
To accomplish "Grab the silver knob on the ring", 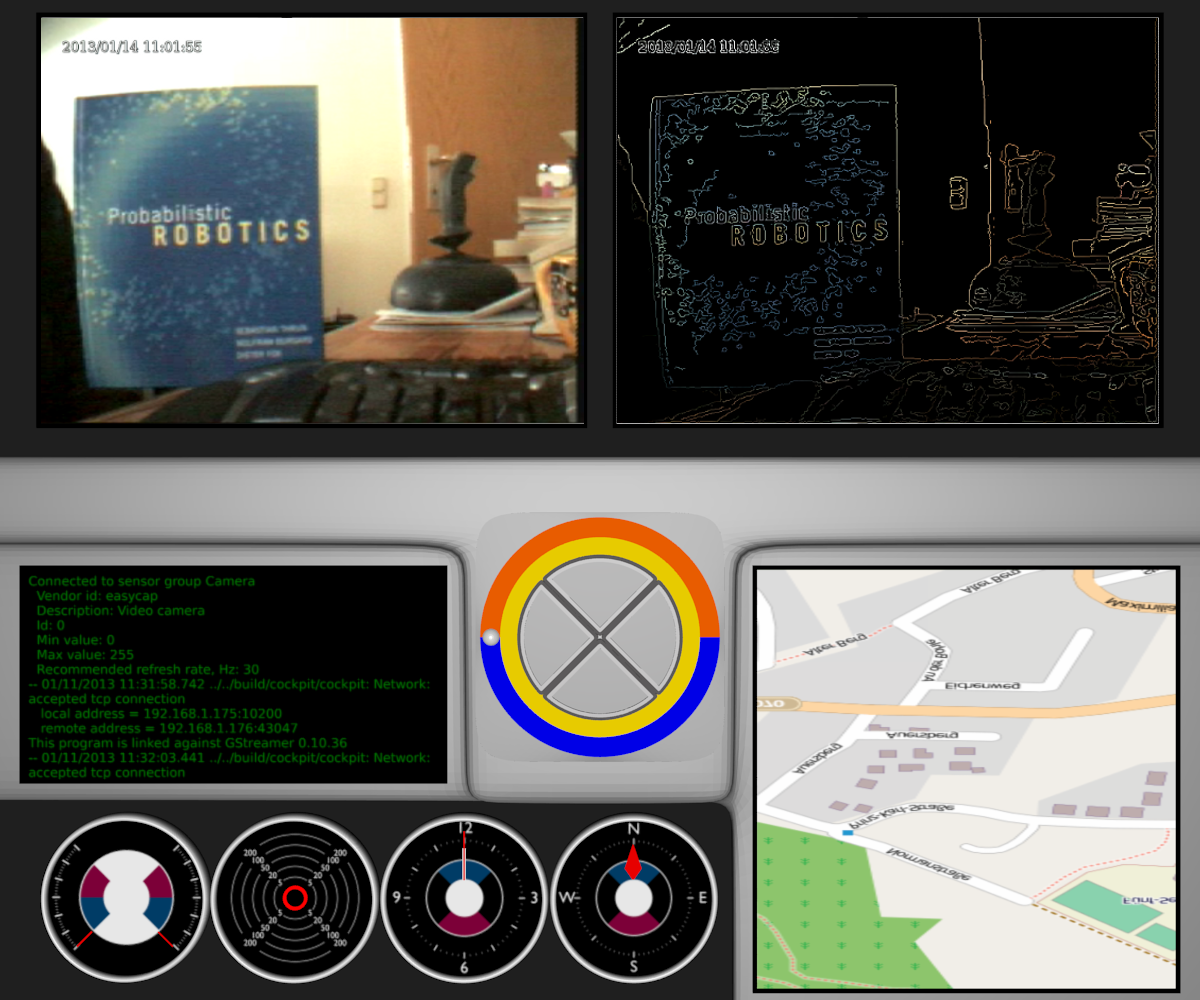I will (491, 636).
